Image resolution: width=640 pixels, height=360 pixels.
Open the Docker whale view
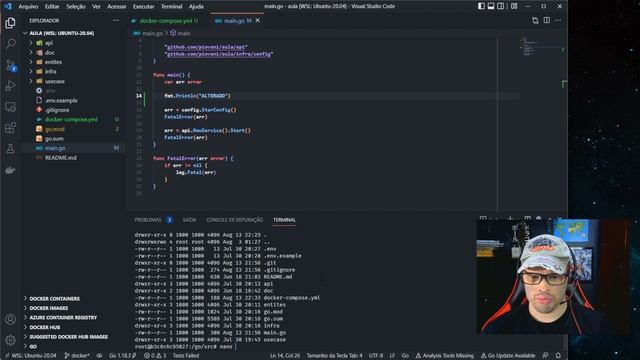(x=10, y=170)
